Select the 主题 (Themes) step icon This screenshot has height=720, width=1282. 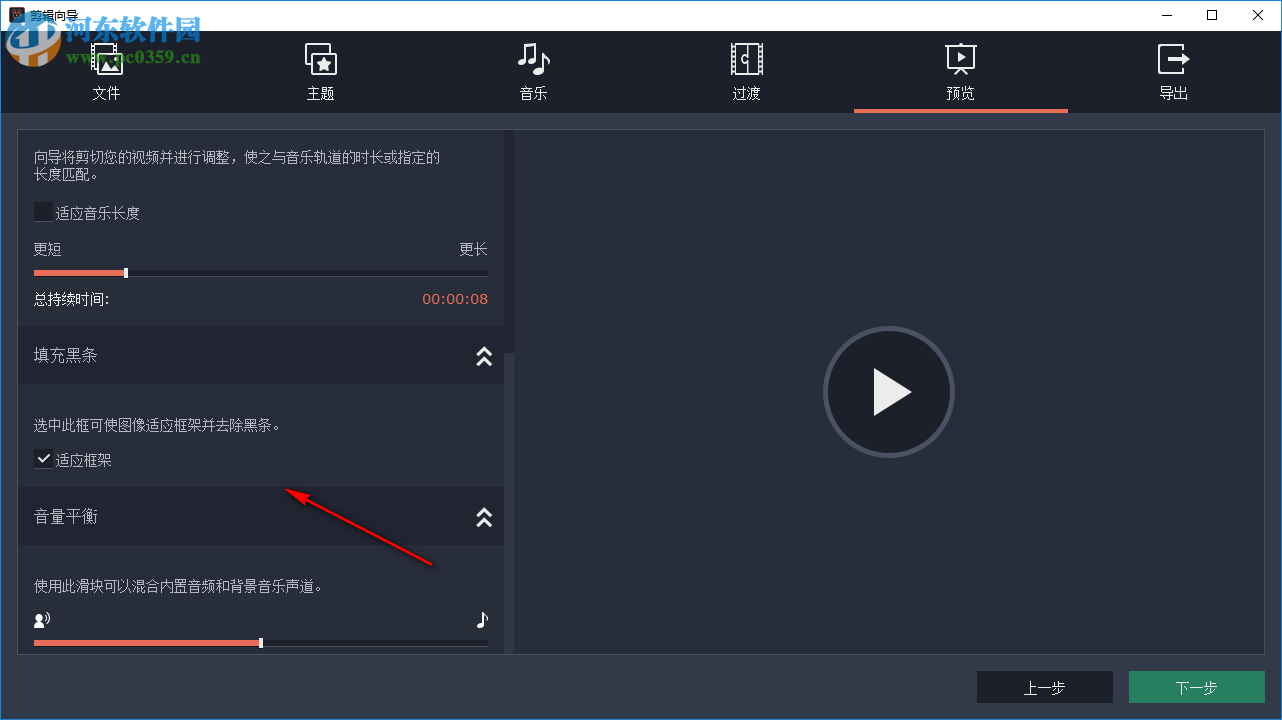click(x=320, y=58)
